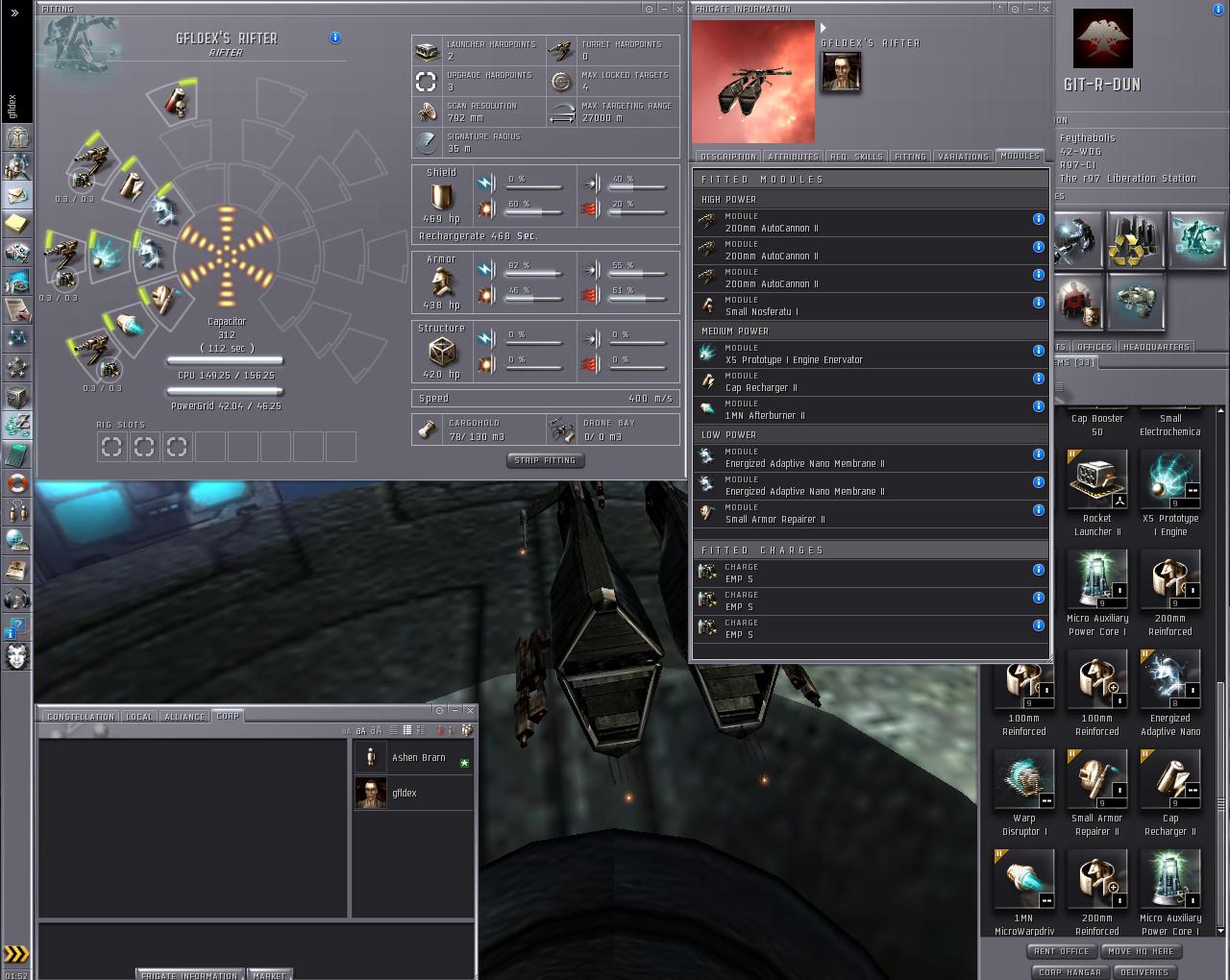
Task: Click the Rifter ship thumbnail in info window
Action: (x=752, y=82)
